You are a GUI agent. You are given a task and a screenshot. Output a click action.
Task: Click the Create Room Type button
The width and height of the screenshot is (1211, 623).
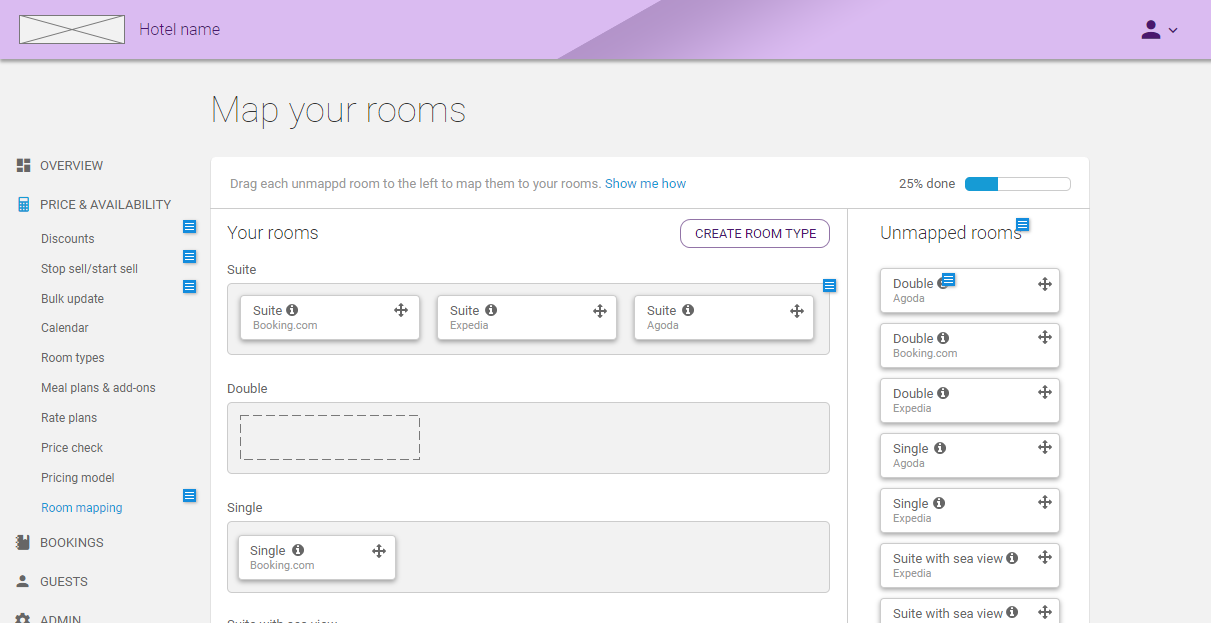point(755,234)
